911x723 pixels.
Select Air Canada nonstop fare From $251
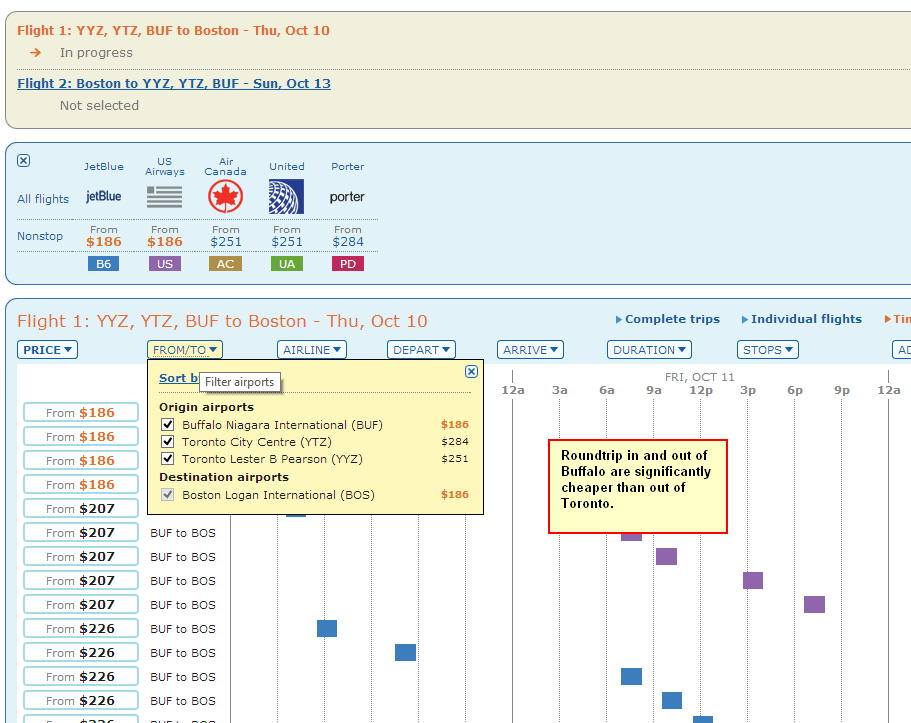[x=225, y=237]
